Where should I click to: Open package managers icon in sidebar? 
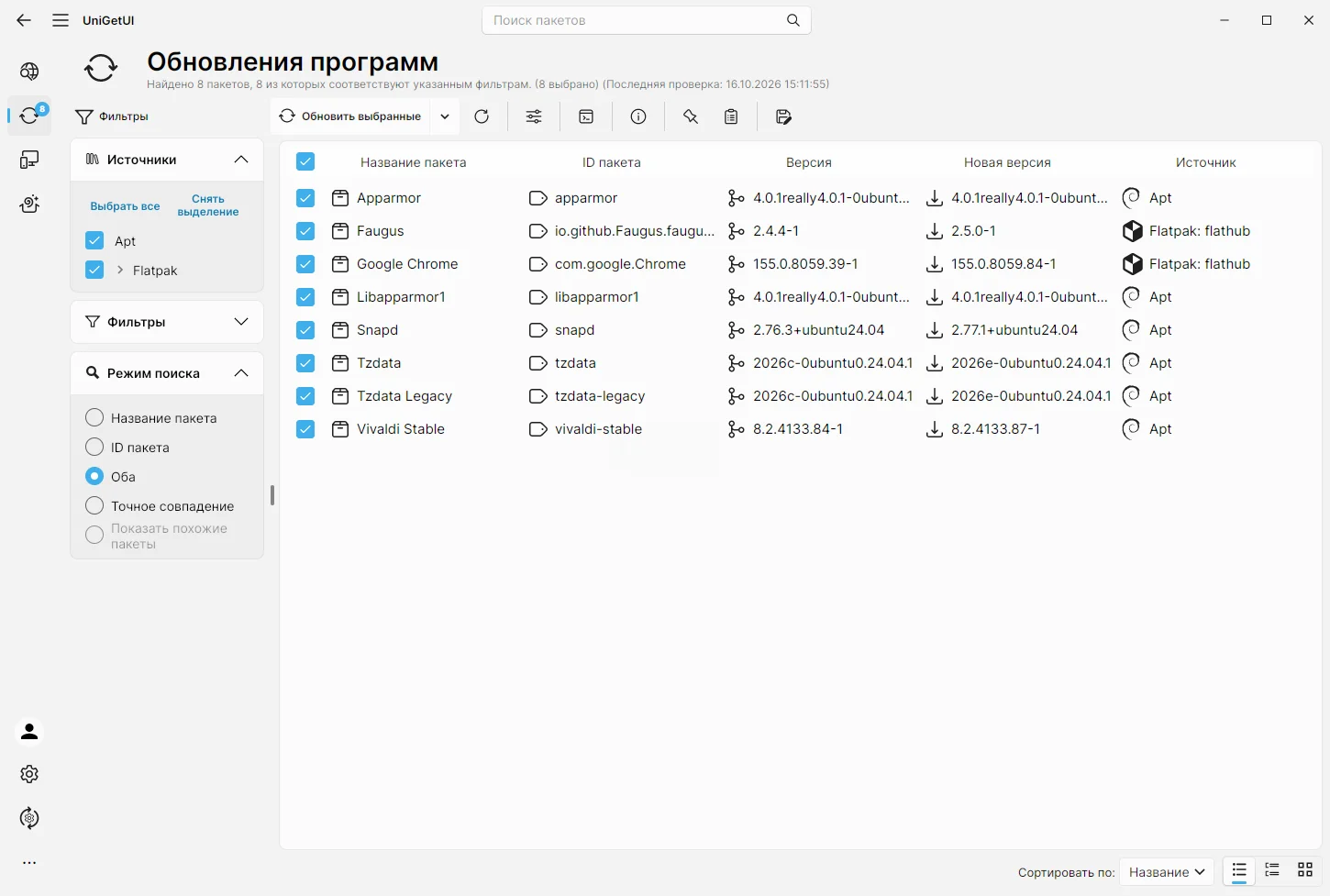[x=29, y=818]
